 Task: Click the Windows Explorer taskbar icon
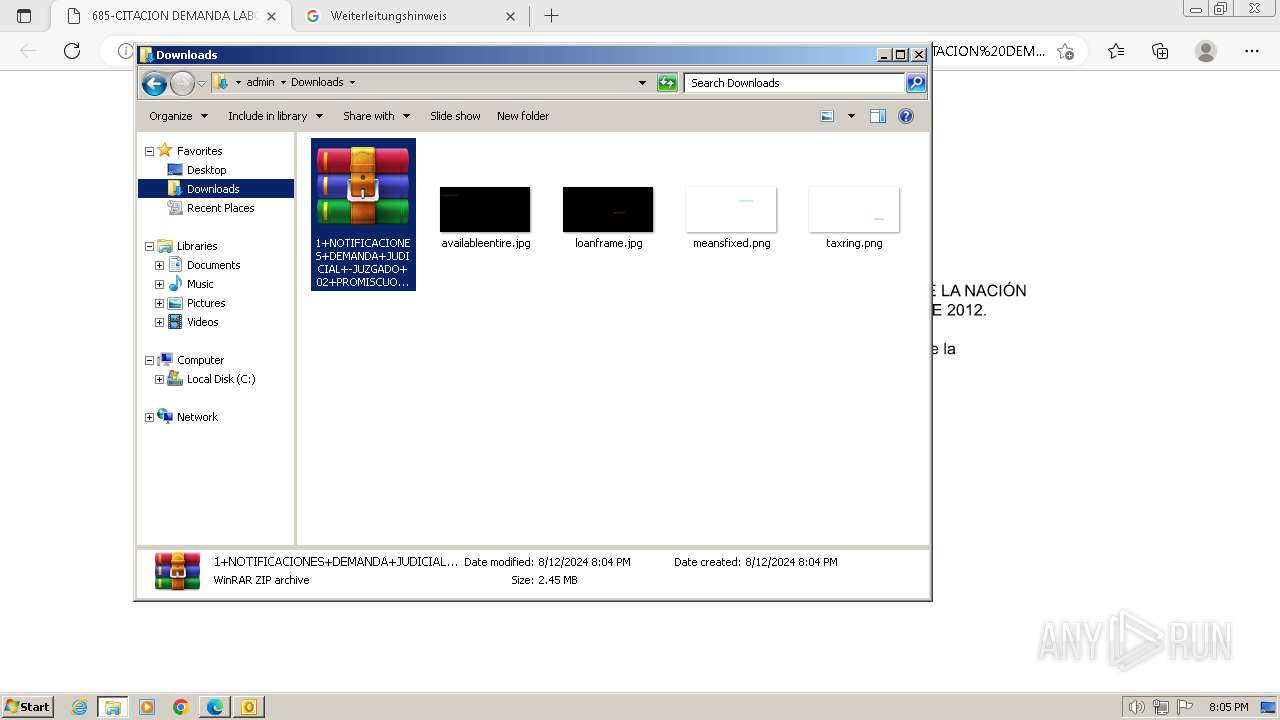click(112, 707)
